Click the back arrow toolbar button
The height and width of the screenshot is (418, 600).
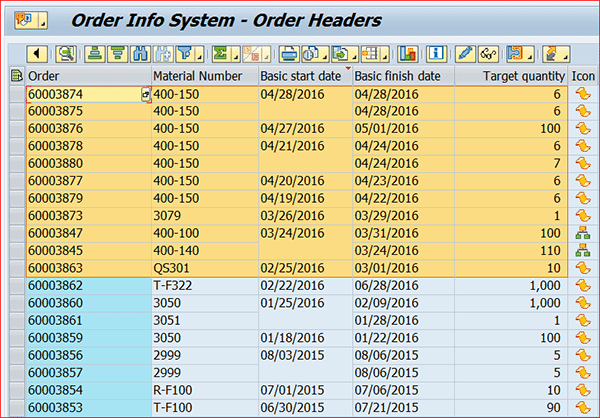tap(37, 54)
